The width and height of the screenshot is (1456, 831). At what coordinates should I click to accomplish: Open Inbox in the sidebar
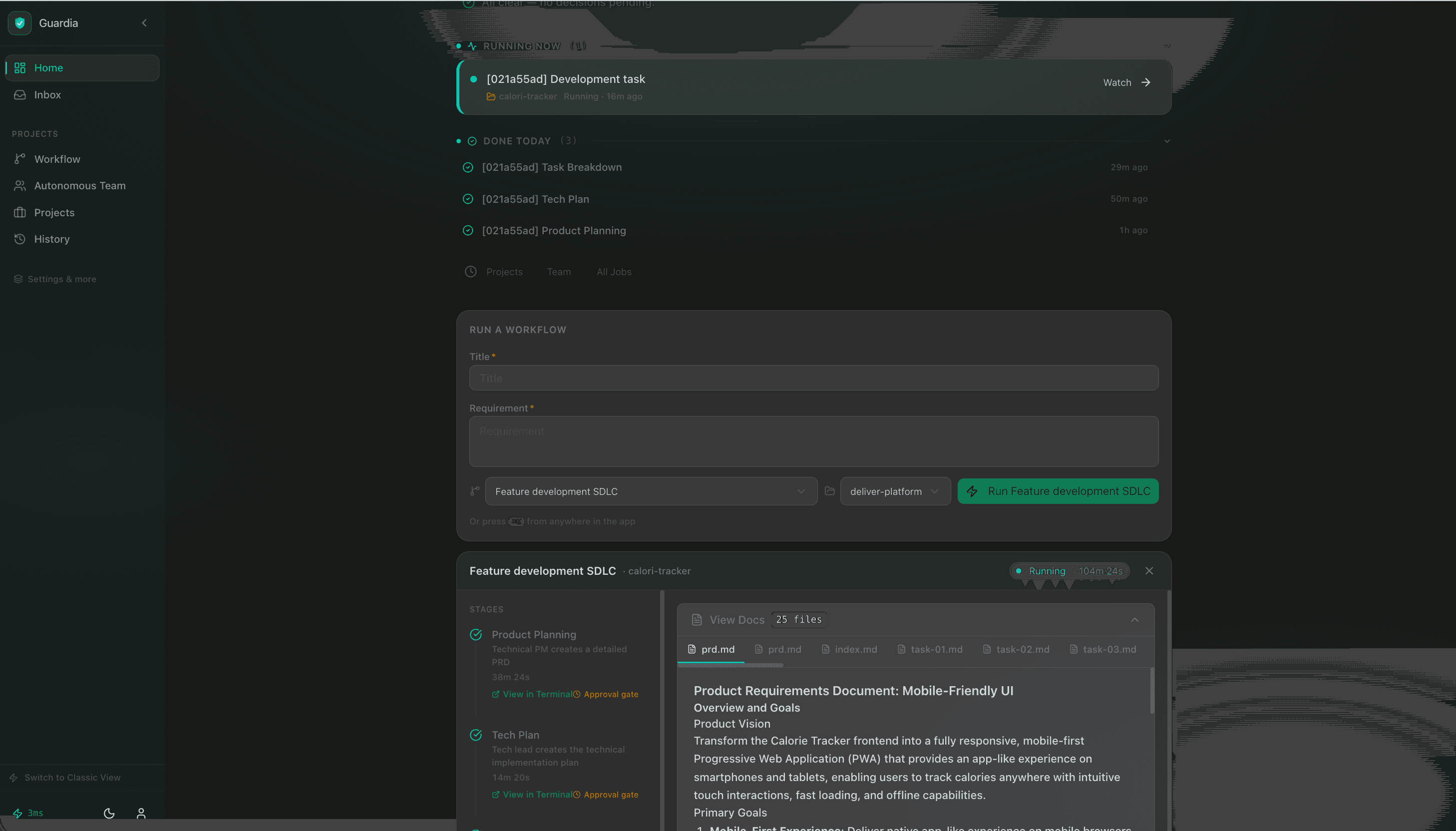[82, 95]
